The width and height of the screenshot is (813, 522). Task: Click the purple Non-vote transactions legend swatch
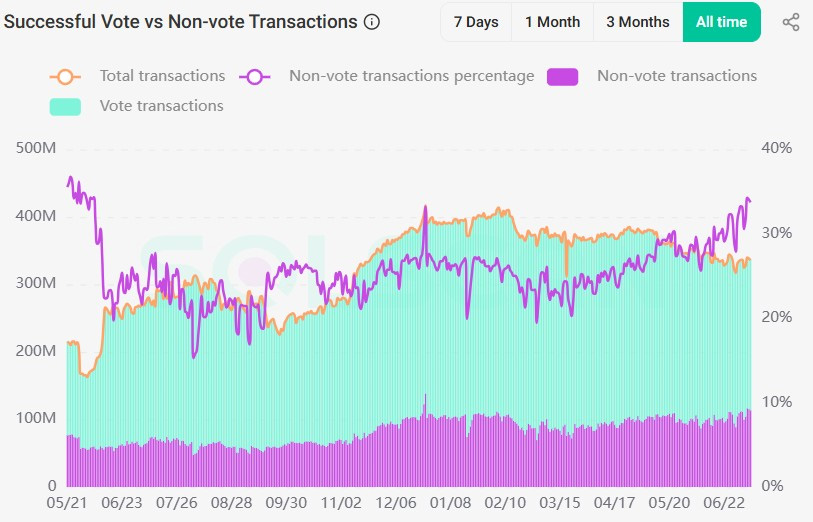pyautogui.click(x=563, y=76)
